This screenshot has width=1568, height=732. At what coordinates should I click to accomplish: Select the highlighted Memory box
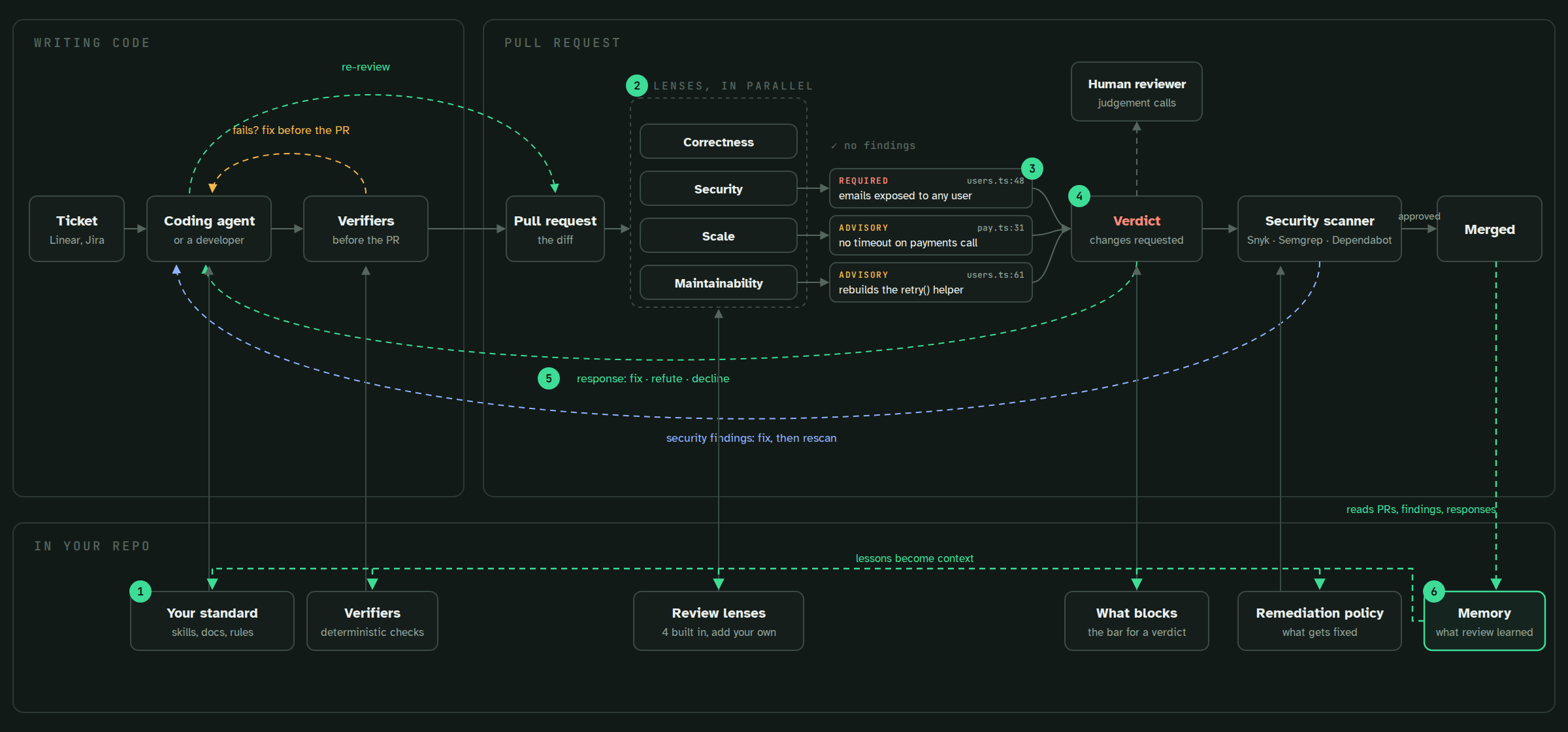click(1484, 621)
